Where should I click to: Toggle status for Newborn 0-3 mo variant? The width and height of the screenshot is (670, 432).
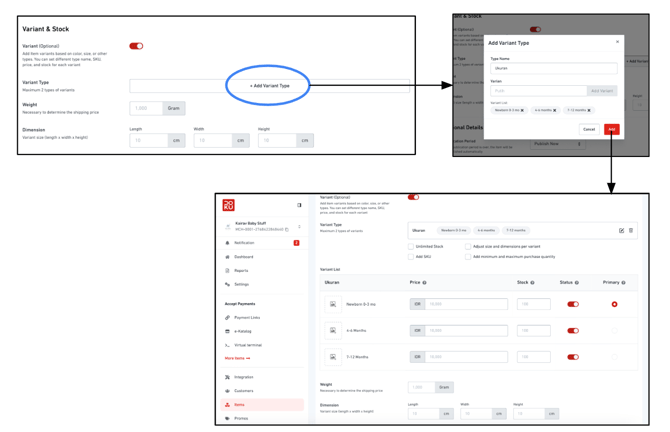point(573,304)
